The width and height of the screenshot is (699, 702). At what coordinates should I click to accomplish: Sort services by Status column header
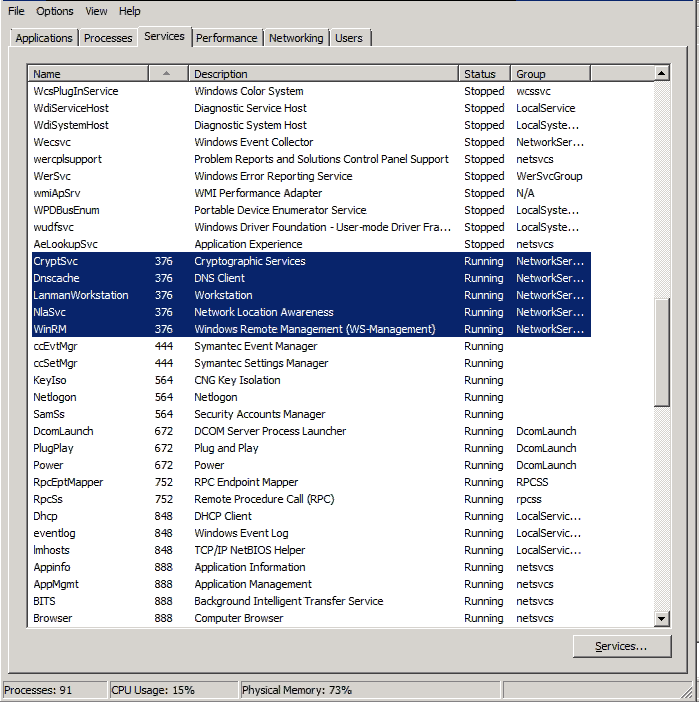click(484, 74)
